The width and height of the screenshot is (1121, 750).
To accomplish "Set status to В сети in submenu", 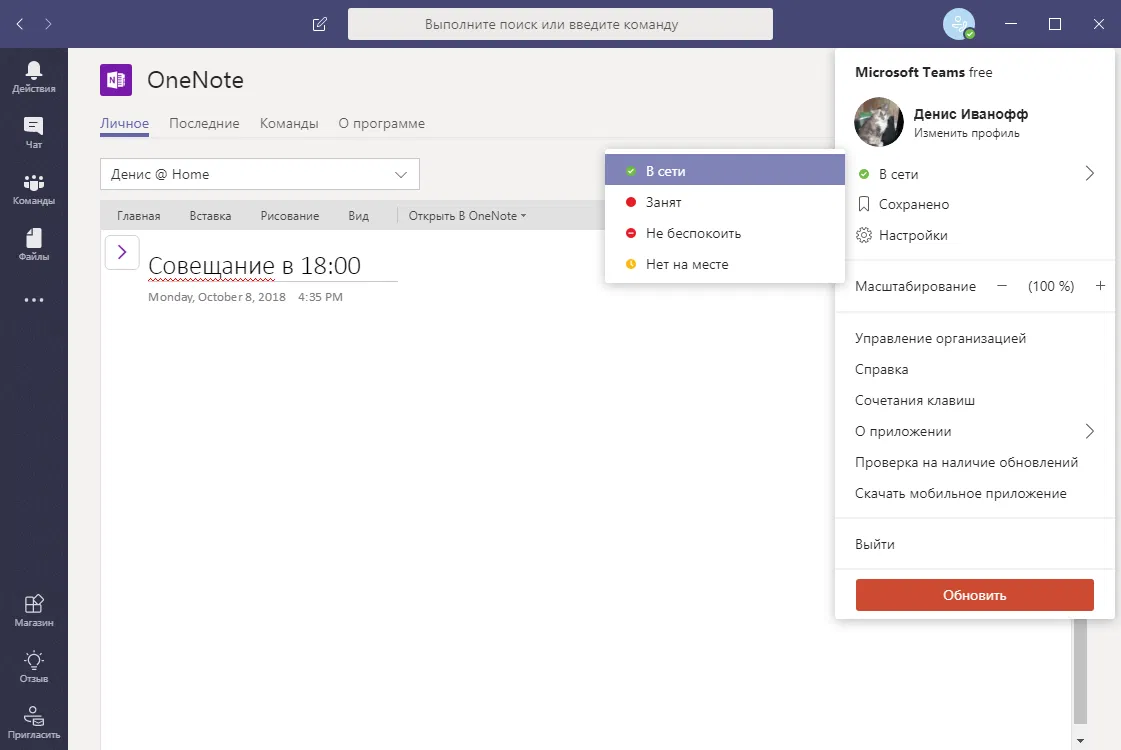I will [725, 171].
